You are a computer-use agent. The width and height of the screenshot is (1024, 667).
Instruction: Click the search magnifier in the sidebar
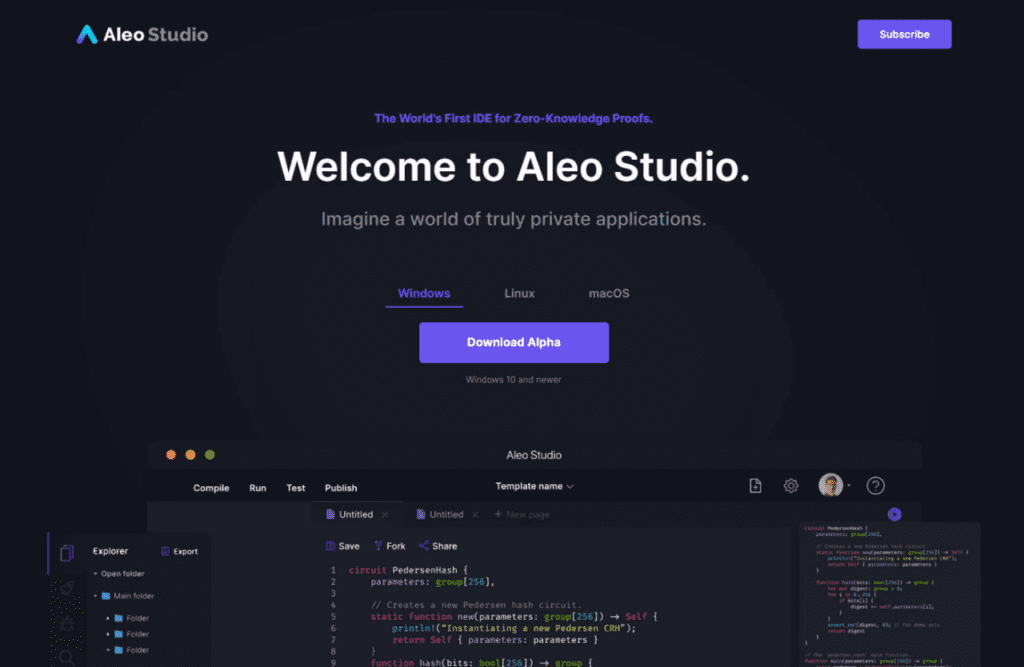pyautogui.click(x=67, y=657)
